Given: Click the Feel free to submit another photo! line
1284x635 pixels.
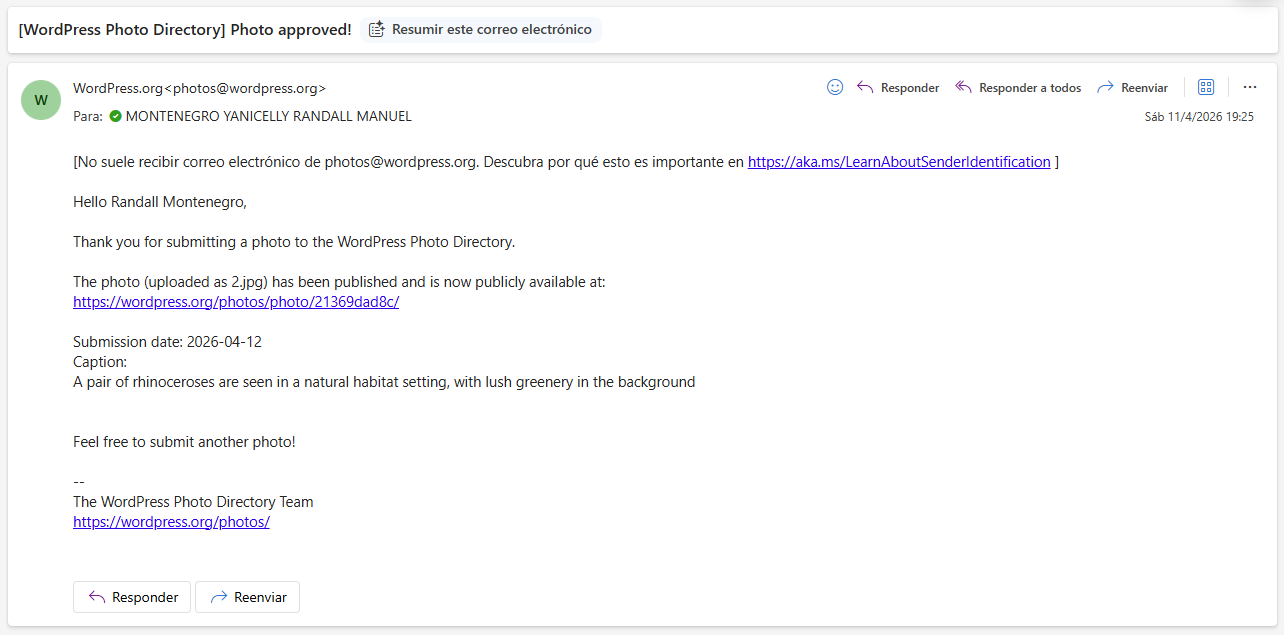Looking at the screenshot, I should (x=184, y=442).
